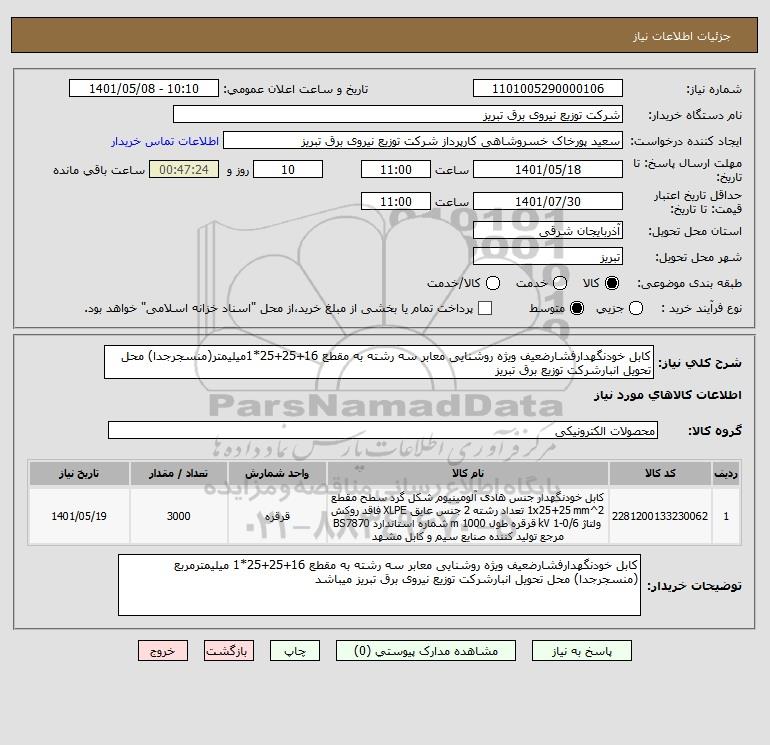Click the طبقه بندی موضوعی label
Image resolution: width=770 pixels, height=745 pixels.
(x=689, y=283)
